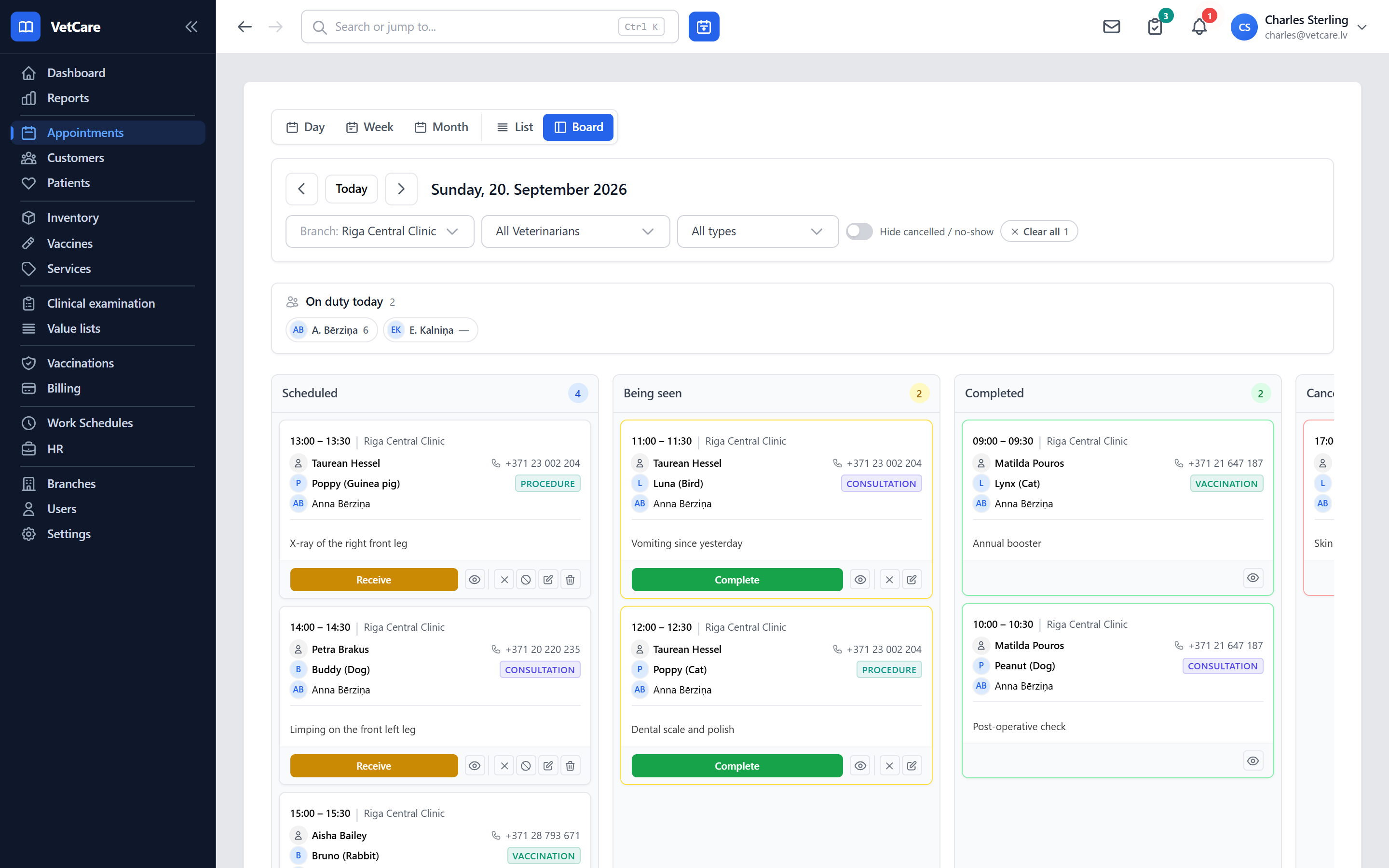Screen dimensions: 1389x868
Task: Switch to Day view
Action: point(305,127)
